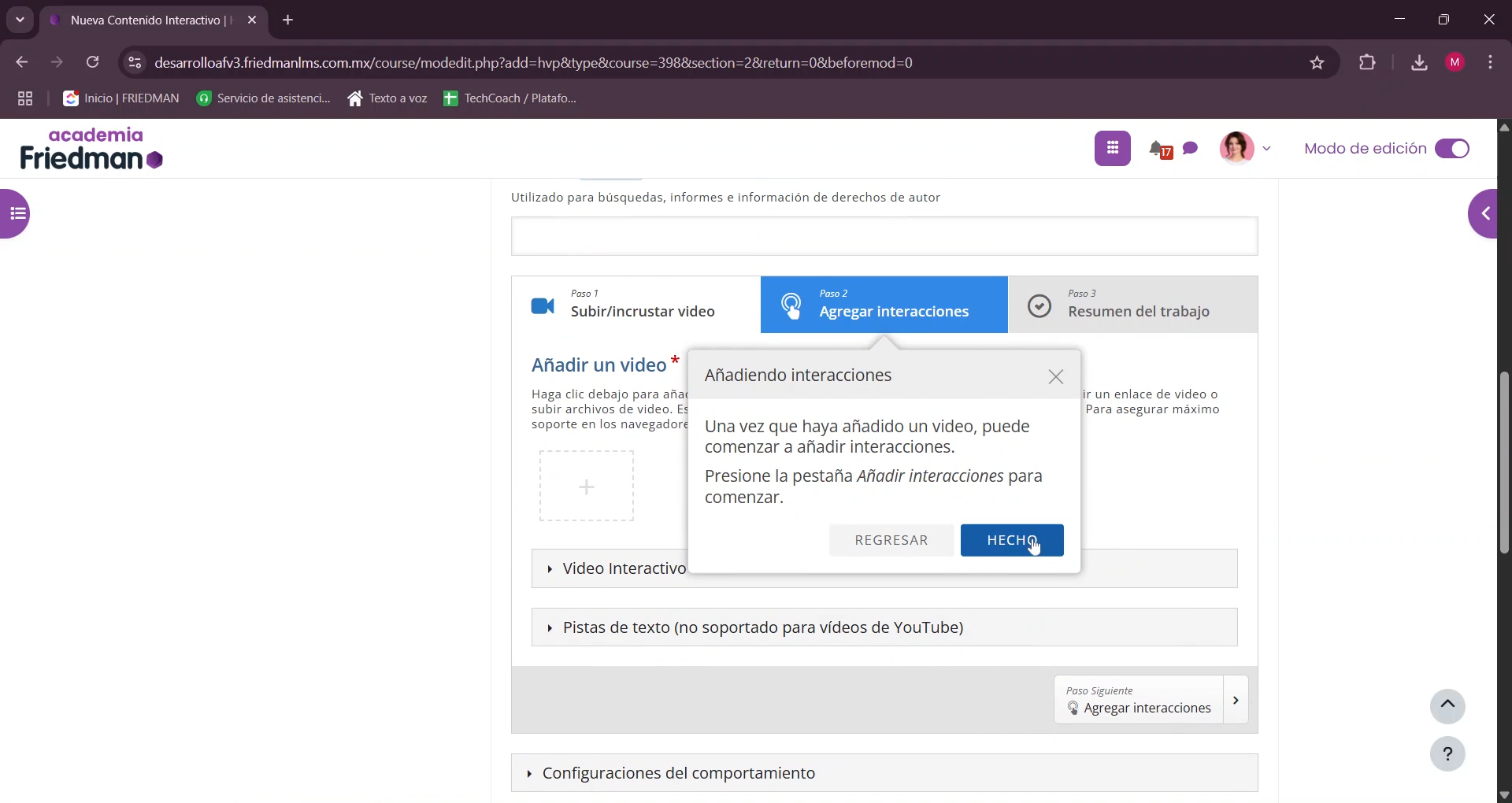Go to the academia Friedman logo home
1512x803 pixels.
(x=91, y=149)
